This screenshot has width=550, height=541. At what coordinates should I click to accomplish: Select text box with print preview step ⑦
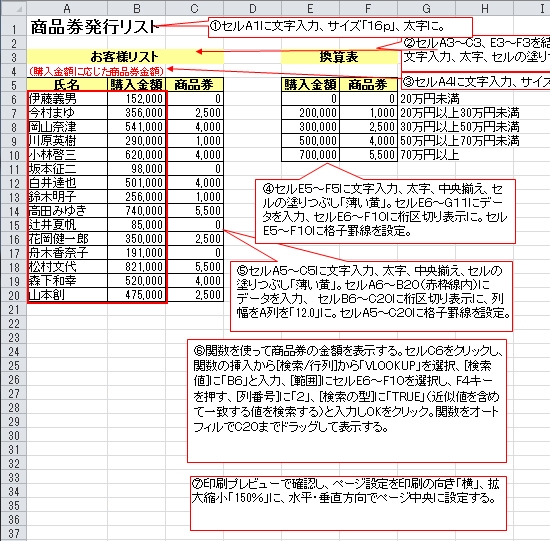pyautogui.click(x=348, y=503)
